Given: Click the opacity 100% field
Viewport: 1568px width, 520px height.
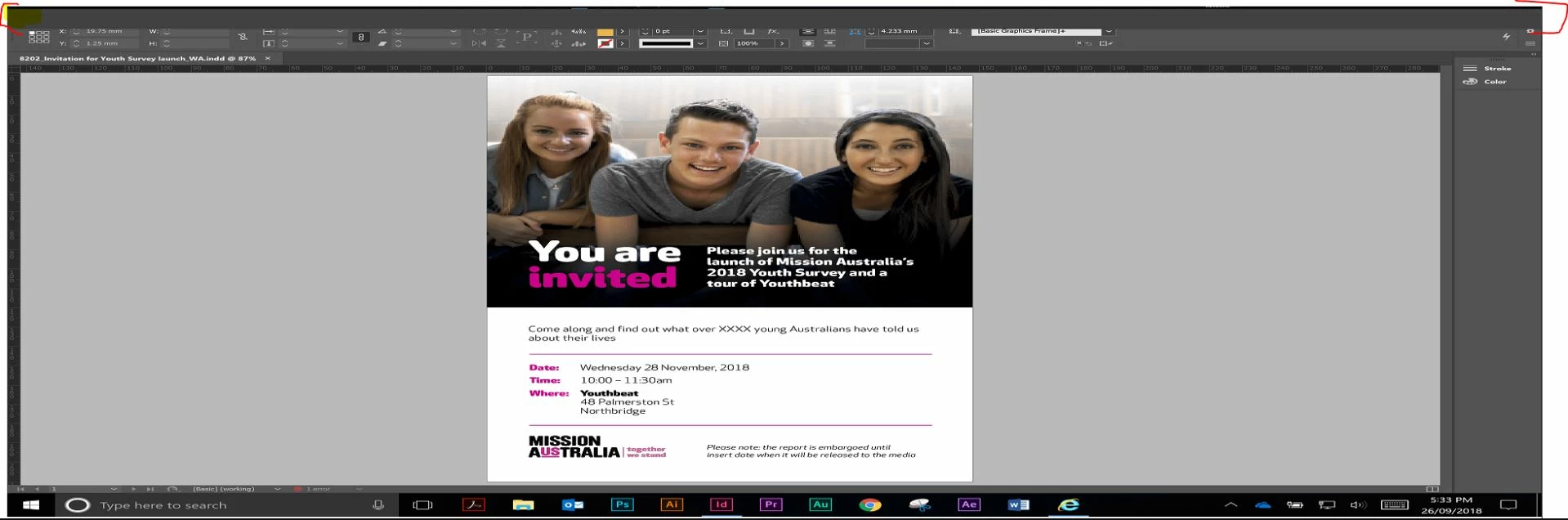Looking at the screenshot, I should tap(754, 43).
